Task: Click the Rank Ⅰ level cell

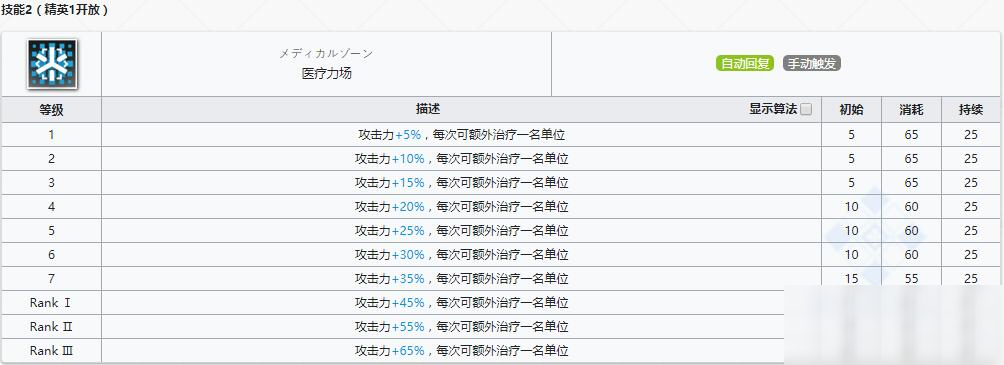Action: coord(51,303)
